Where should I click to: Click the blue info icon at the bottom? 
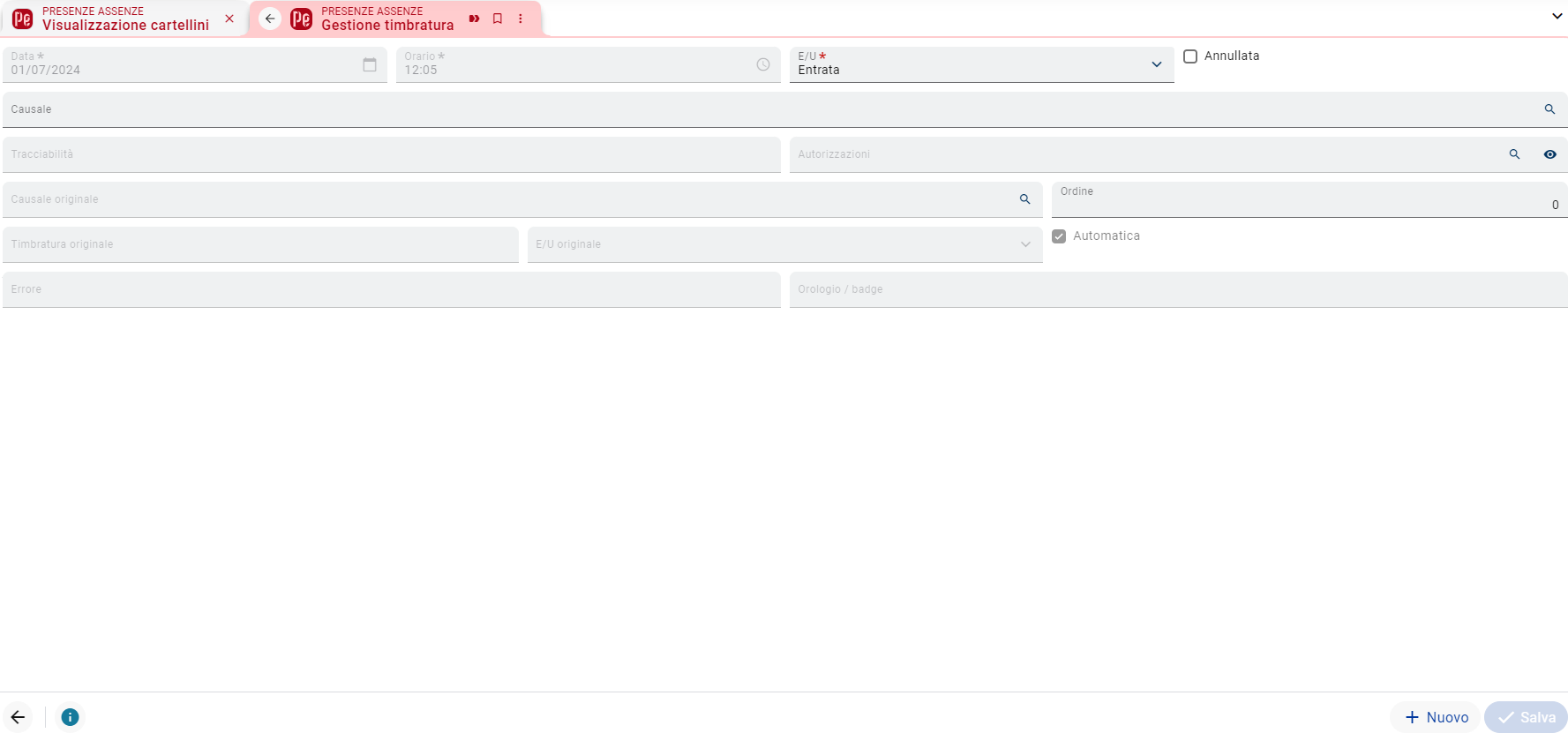(70, 717)
